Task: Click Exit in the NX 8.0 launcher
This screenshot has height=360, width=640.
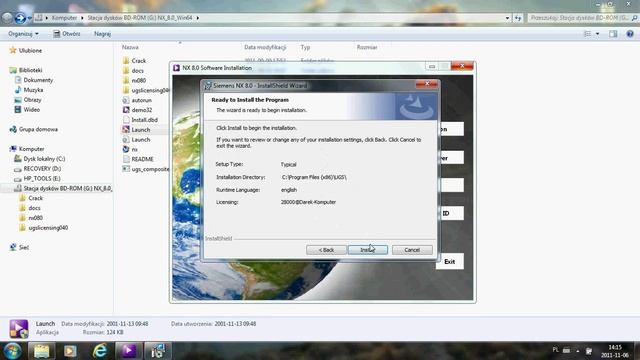Action: tap(449, 262)
